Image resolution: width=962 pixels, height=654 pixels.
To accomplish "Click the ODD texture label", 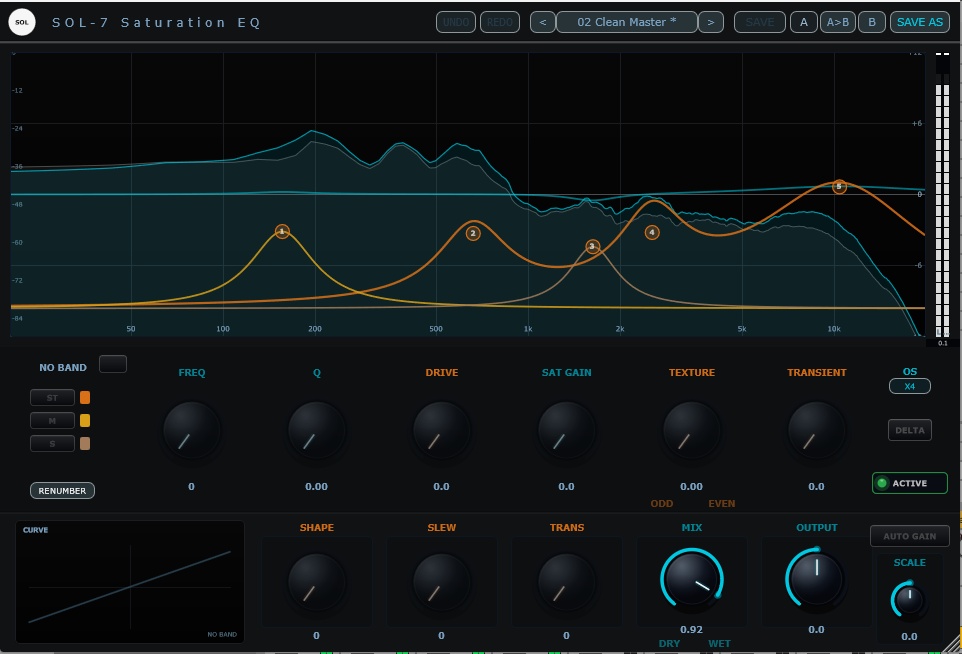I will (x=662, y=504).
